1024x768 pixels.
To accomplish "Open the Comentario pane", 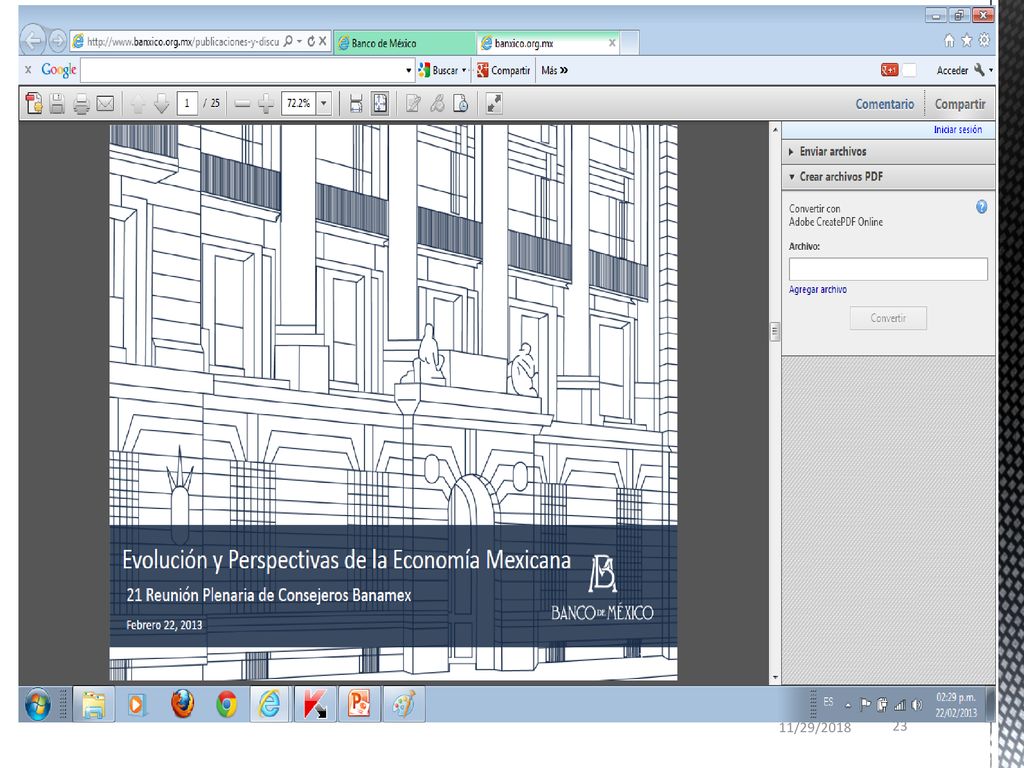I will (x=885, y=104).
